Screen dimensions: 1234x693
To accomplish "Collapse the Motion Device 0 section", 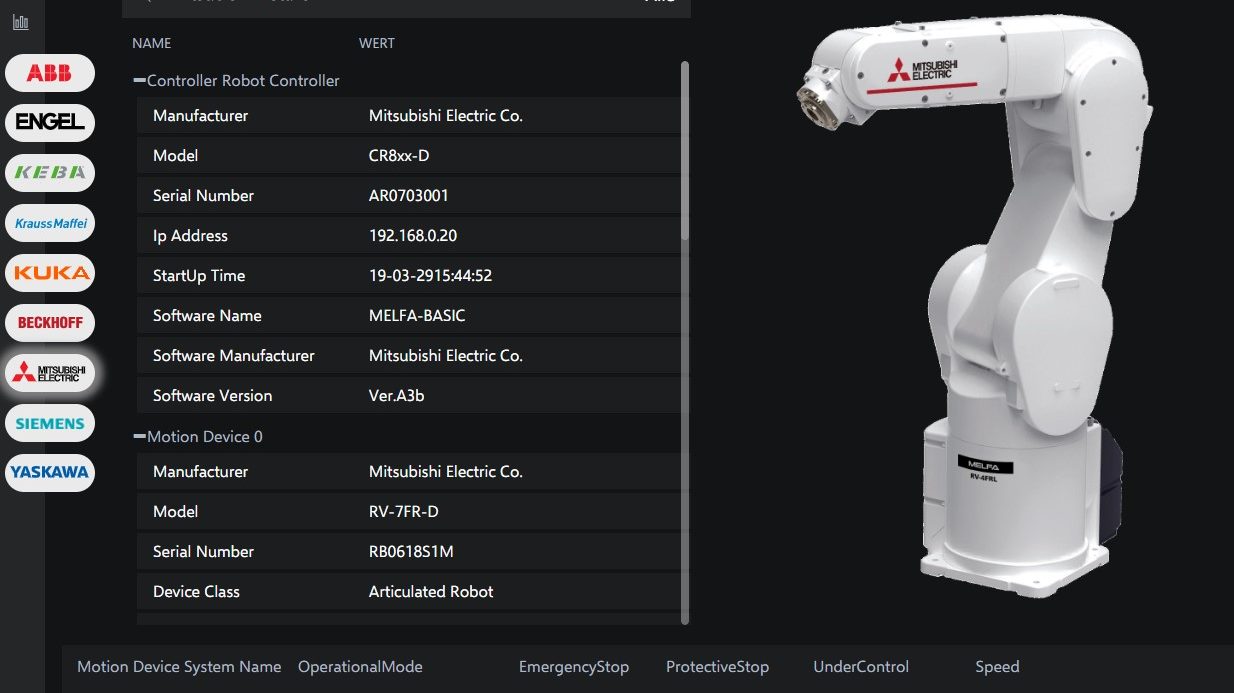I will (141, 436).
